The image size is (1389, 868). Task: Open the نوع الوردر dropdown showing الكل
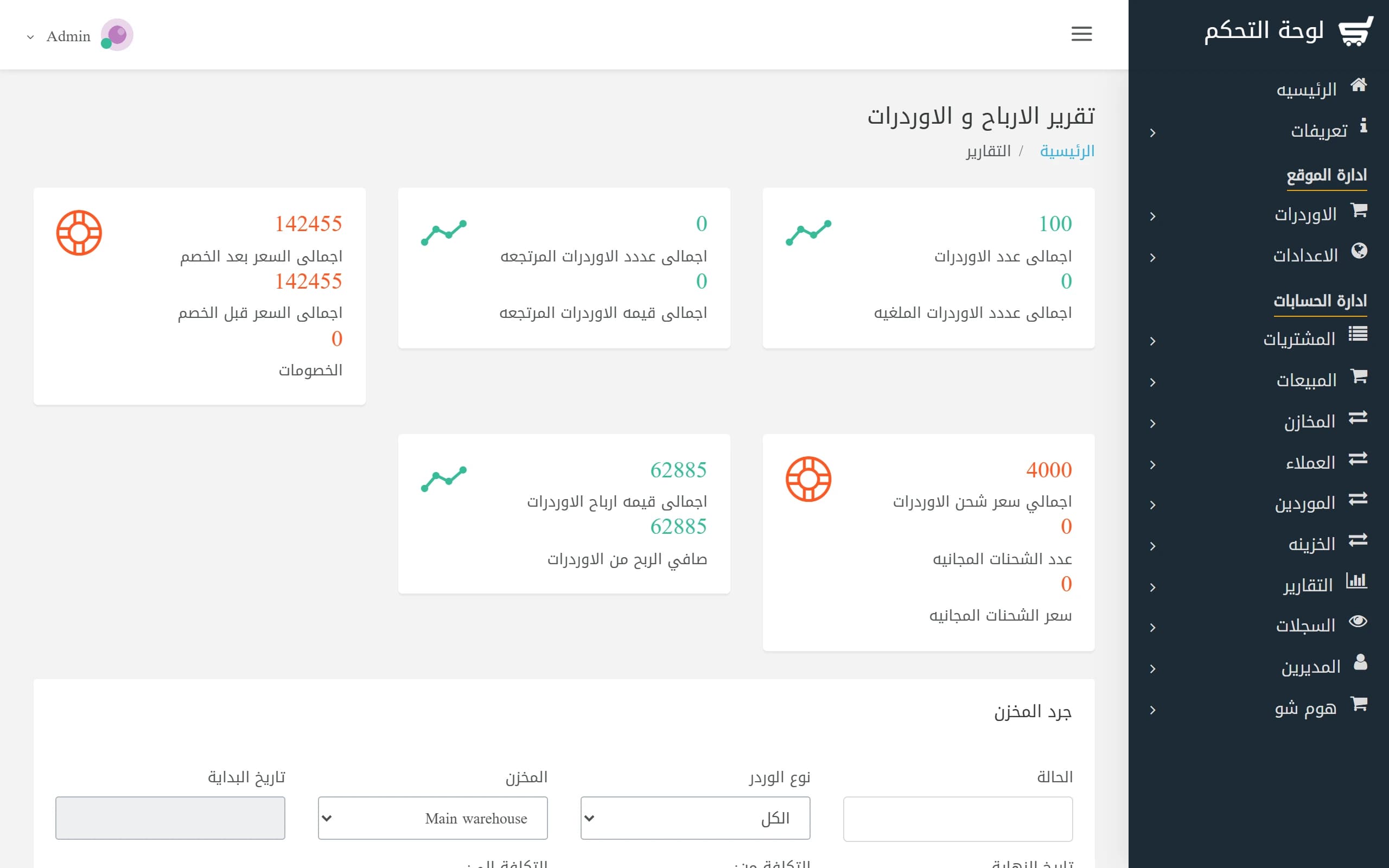(x=695, y=818)
